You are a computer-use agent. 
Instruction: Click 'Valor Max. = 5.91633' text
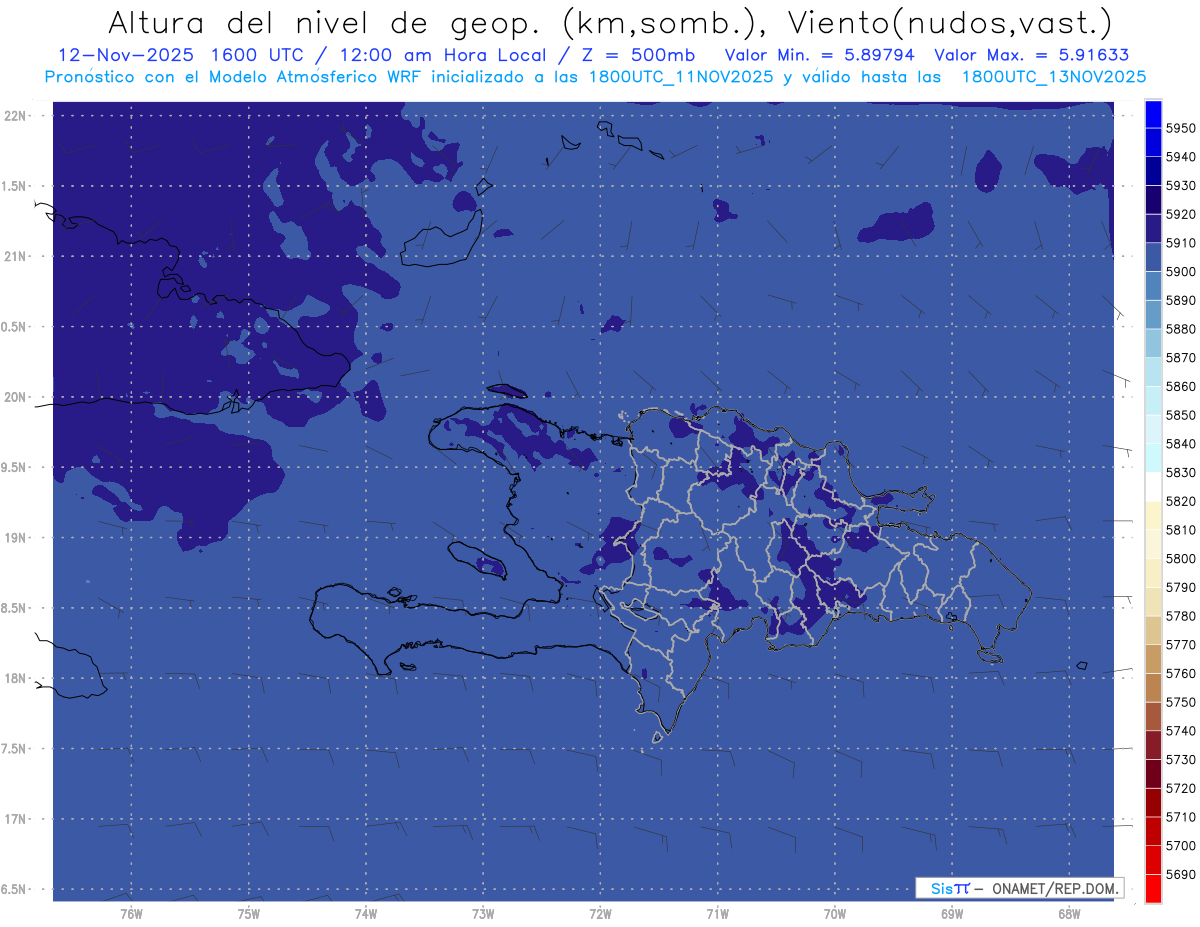1032,55
